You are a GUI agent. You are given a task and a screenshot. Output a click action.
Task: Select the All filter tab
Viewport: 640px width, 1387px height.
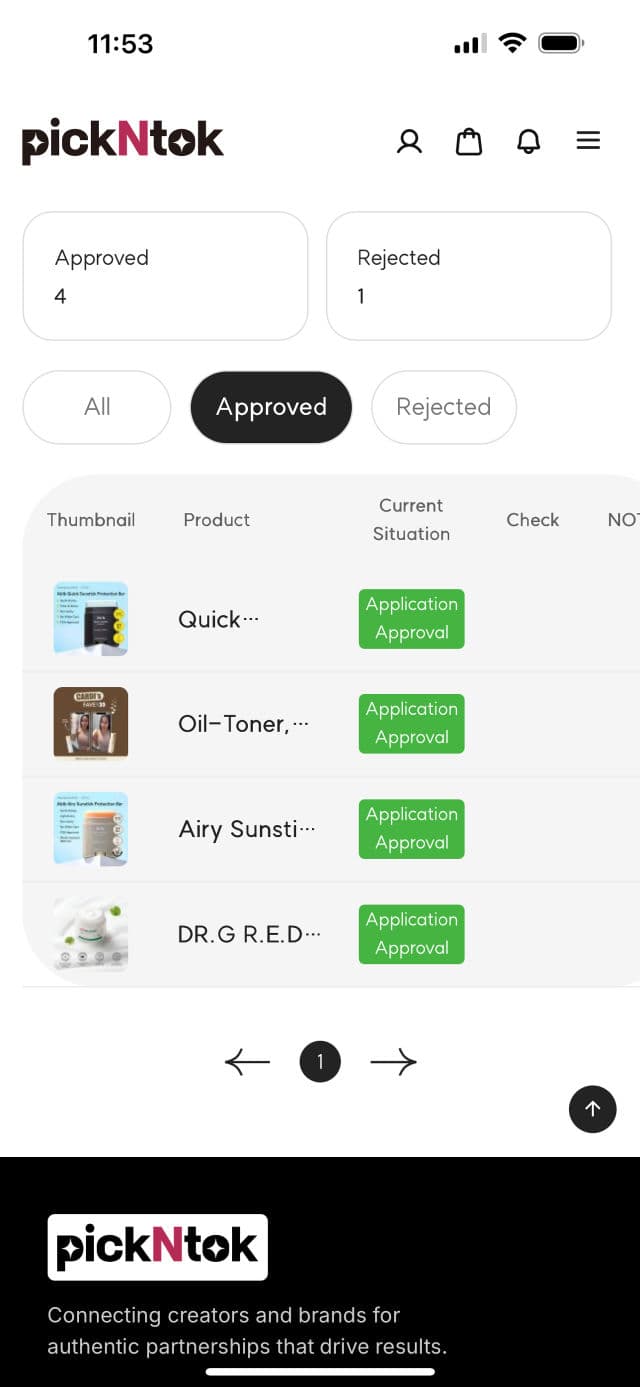[x=97, y=407]
